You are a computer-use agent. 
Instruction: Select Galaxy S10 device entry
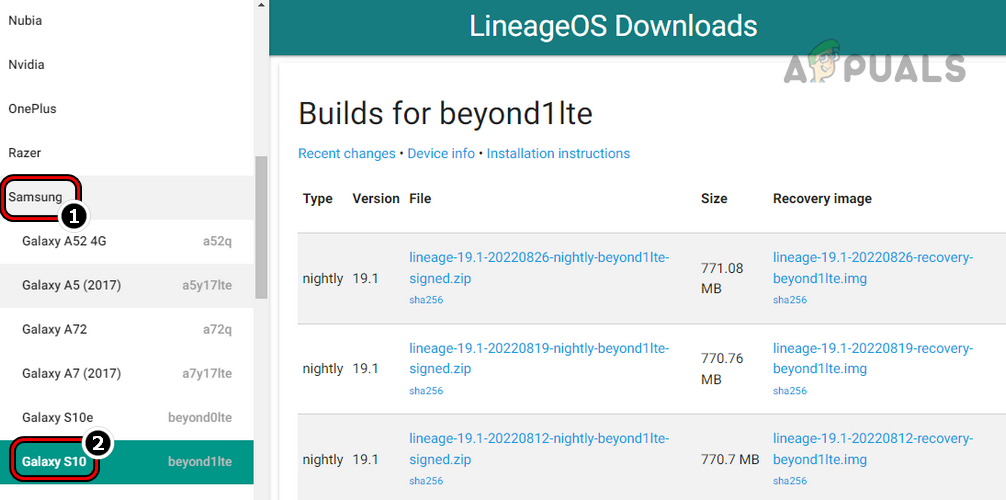point(55,461)
